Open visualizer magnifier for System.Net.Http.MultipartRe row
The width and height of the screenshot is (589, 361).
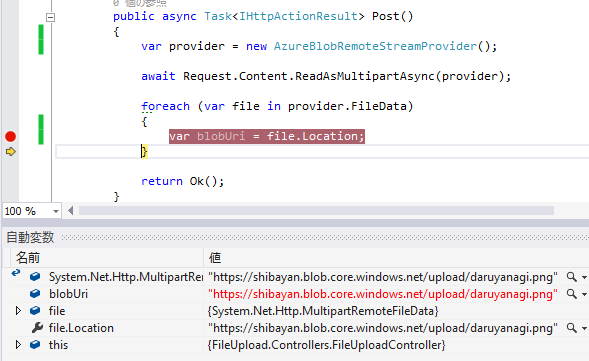click(571, 277)
